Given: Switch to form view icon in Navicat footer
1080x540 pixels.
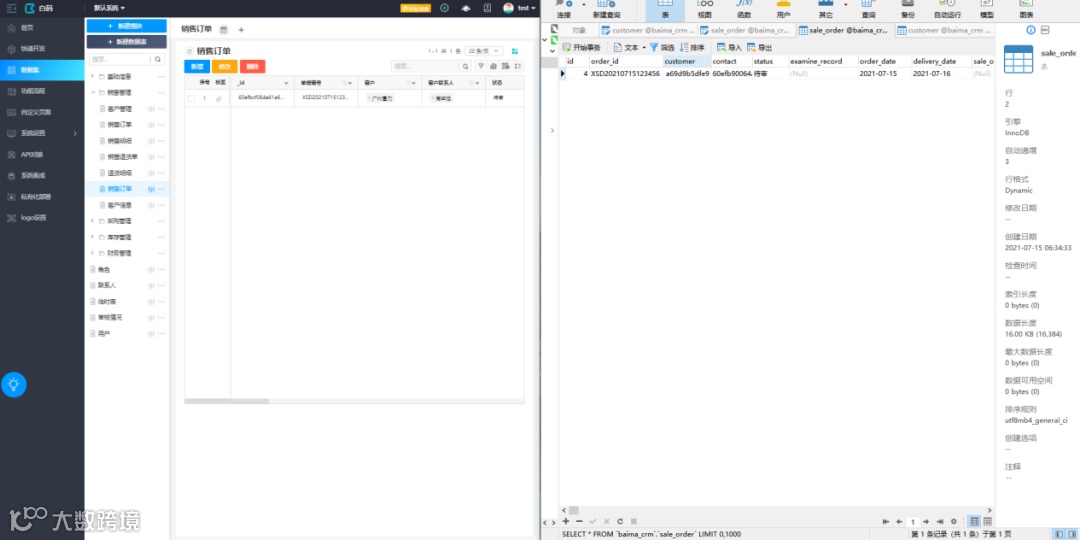Looking at the screenshot, I should point(987,521).
